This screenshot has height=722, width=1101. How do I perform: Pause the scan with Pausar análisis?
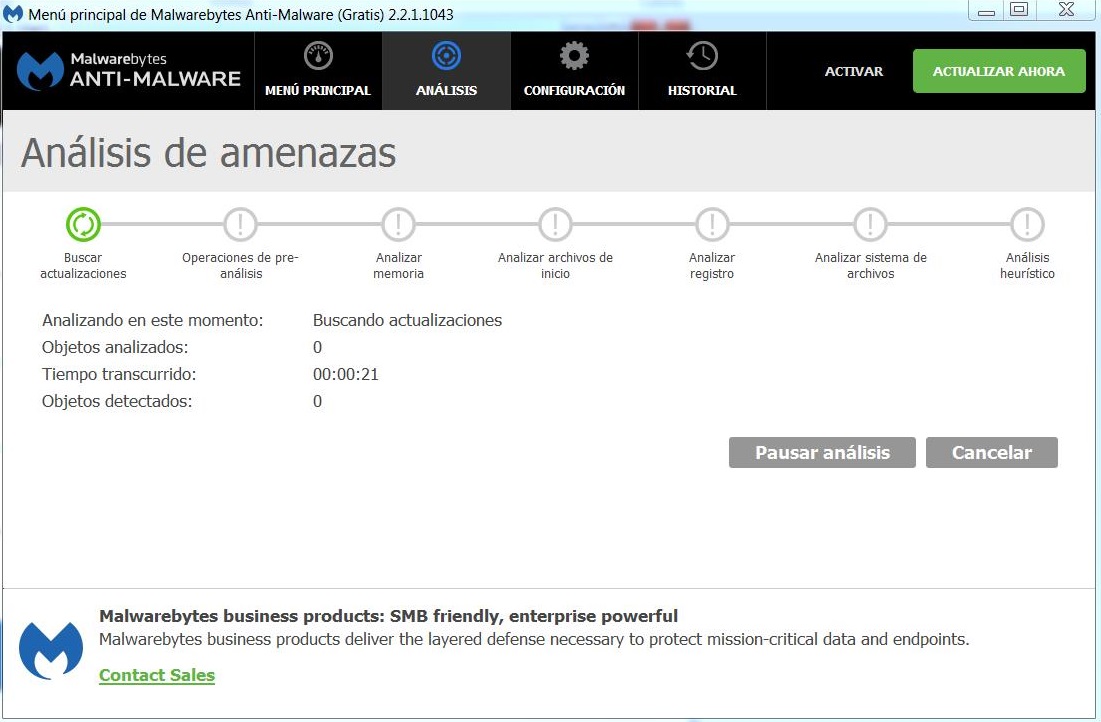822,452
